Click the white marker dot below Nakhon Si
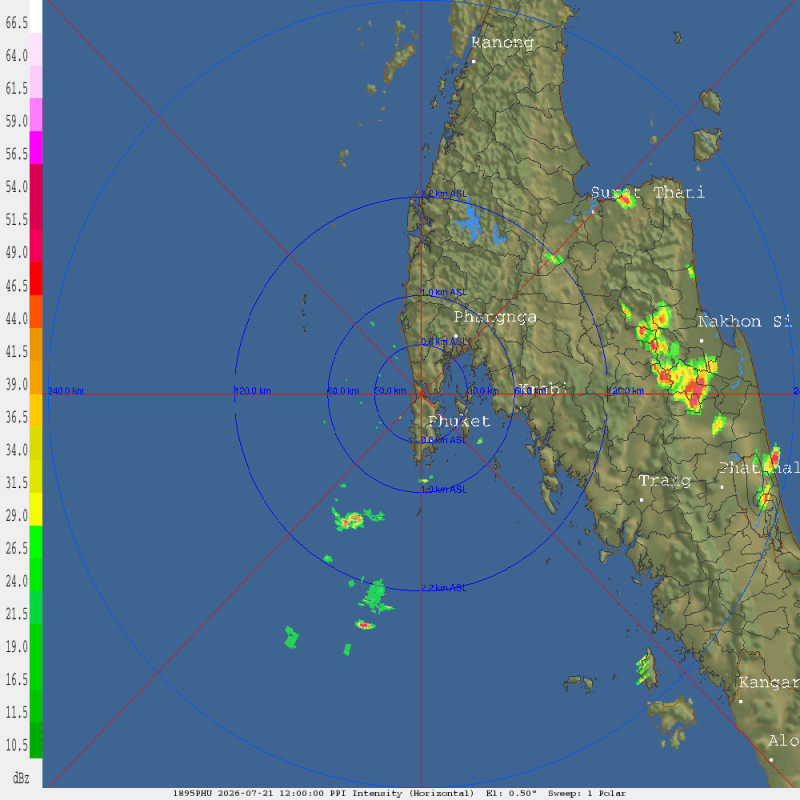 coord(702,340)
